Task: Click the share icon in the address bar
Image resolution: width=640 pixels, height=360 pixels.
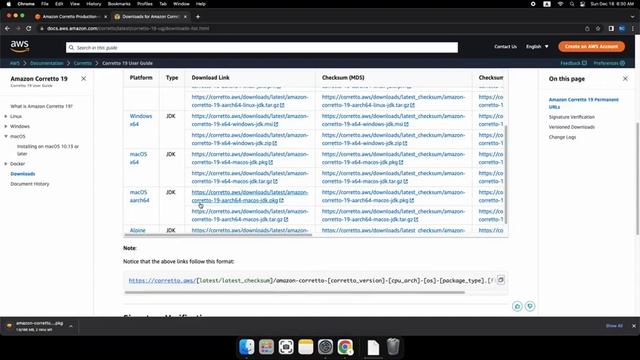Action: 587,29
